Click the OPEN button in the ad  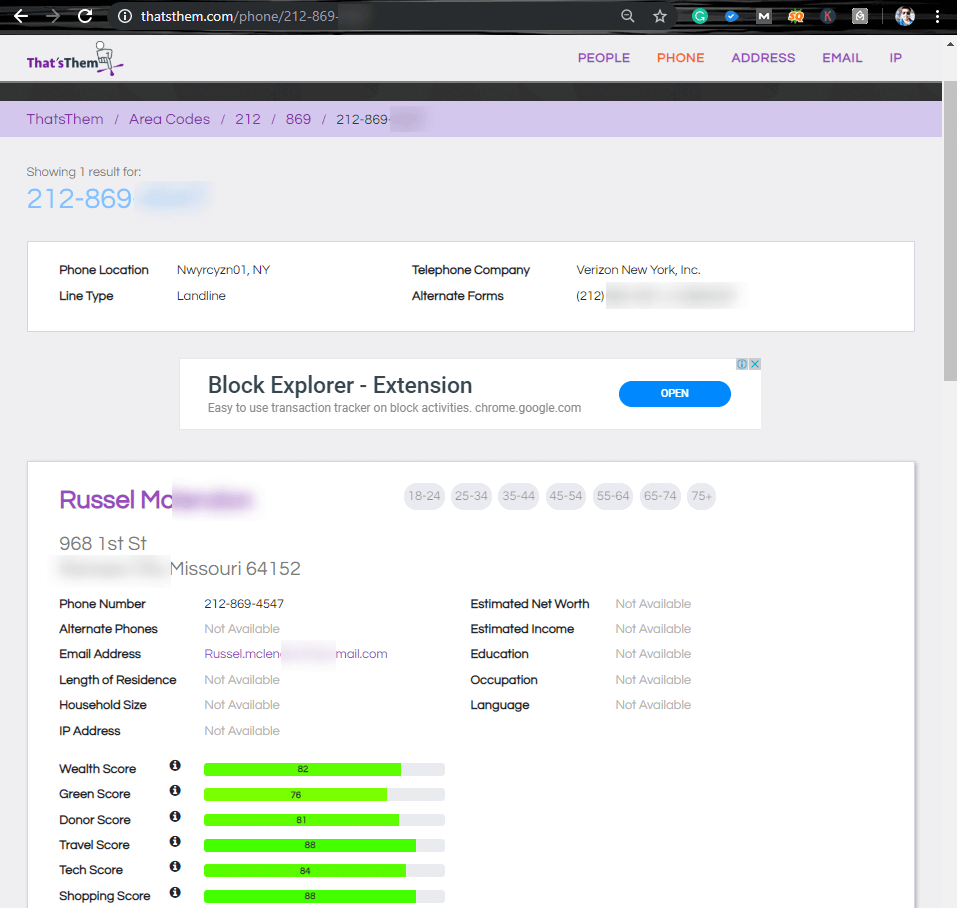pos(674,394)
